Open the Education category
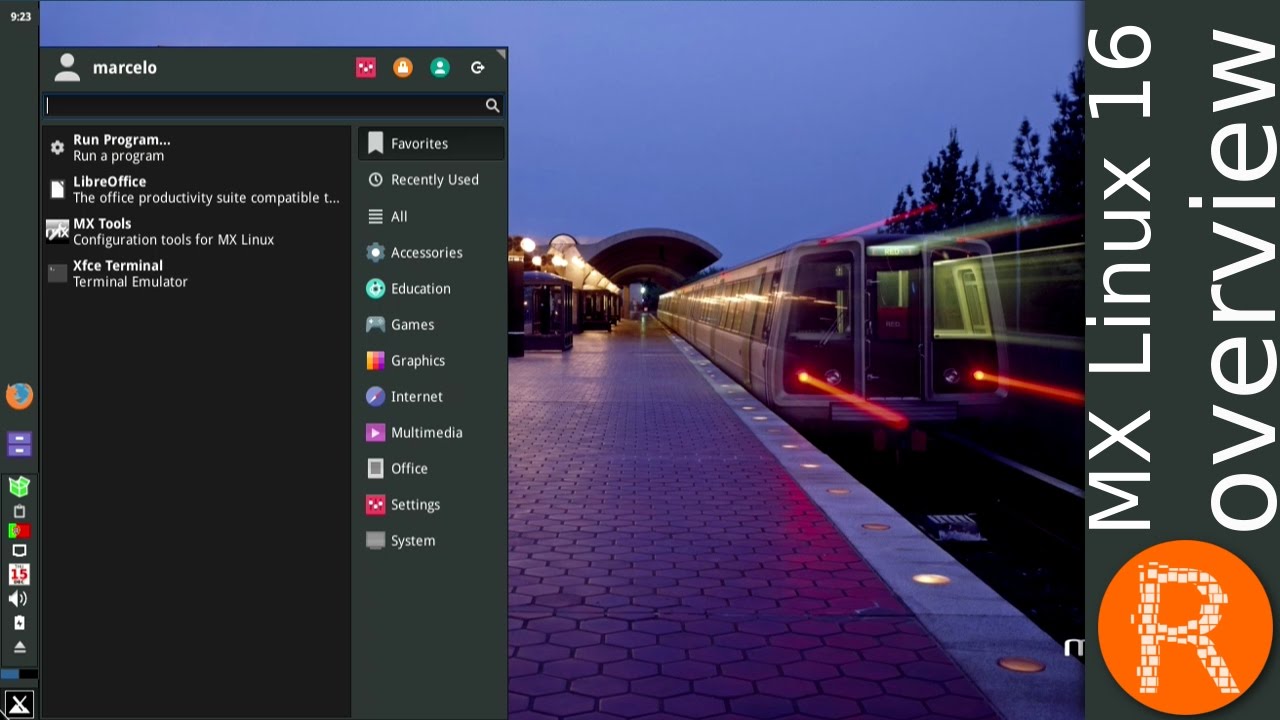Viewport: 1280px width, 720px height. [x=431, y=289]
